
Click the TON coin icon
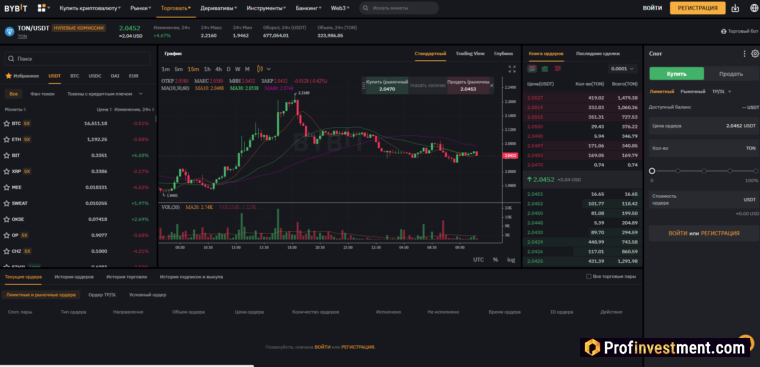[x=9, y=32]
